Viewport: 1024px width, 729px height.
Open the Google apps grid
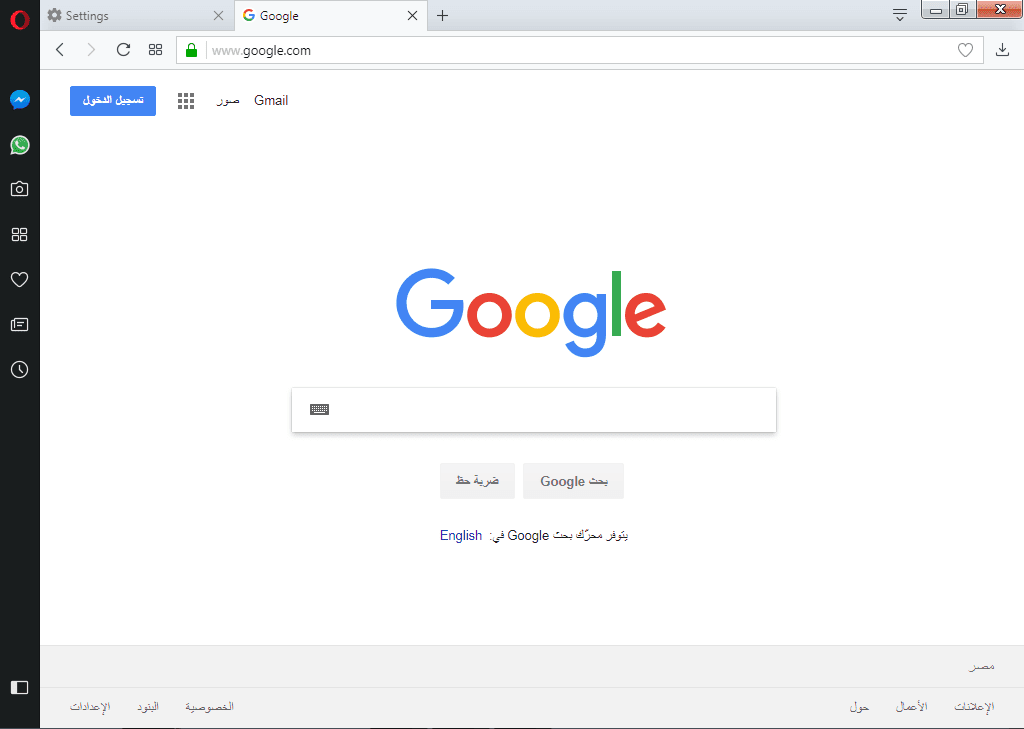click(x=186, y=101)
